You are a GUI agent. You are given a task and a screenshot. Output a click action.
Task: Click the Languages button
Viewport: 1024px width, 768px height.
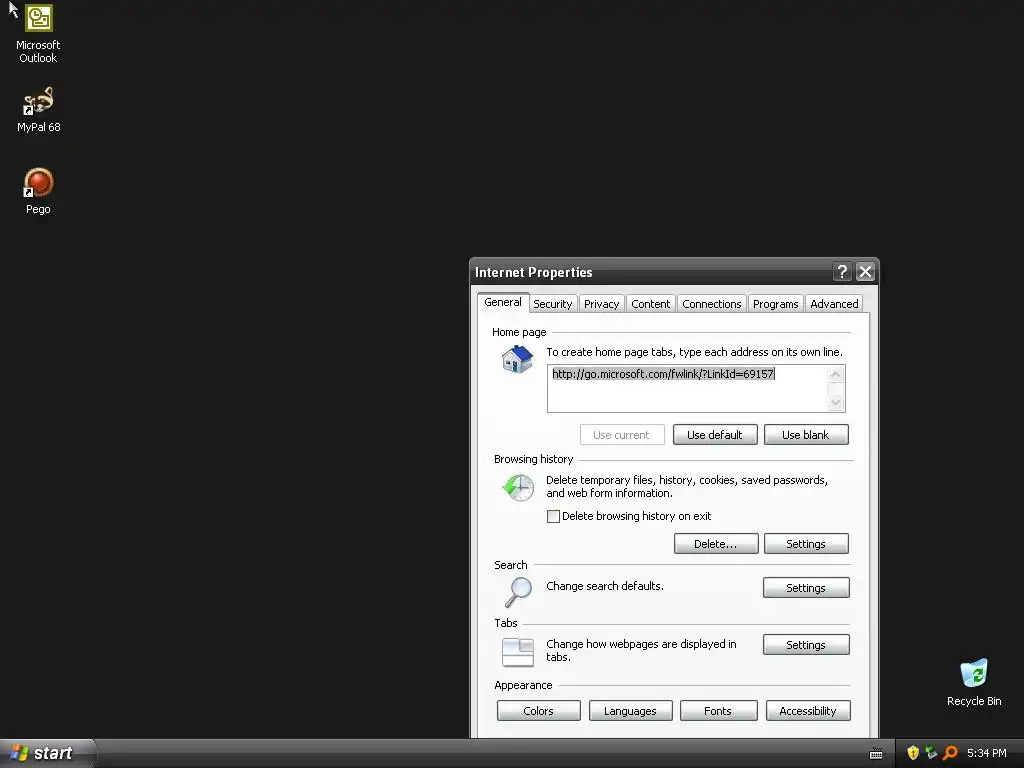click(x=630, y=711)
